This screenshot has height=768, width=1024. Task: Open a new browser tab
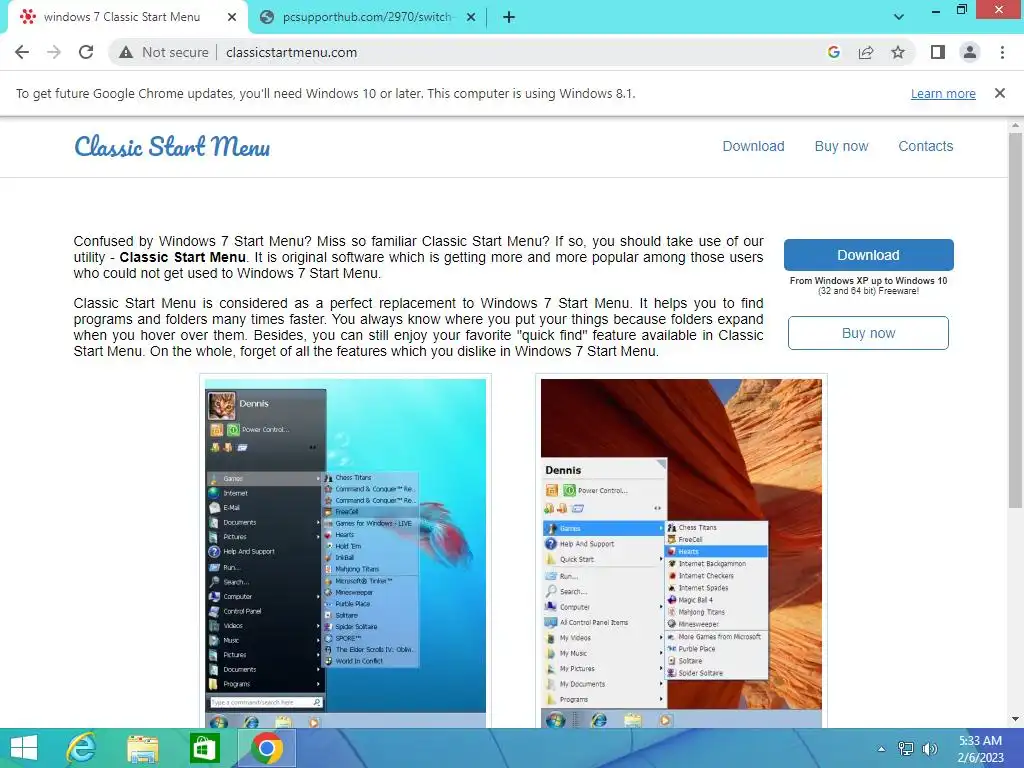pyautogui.click(x=509, y=18)
